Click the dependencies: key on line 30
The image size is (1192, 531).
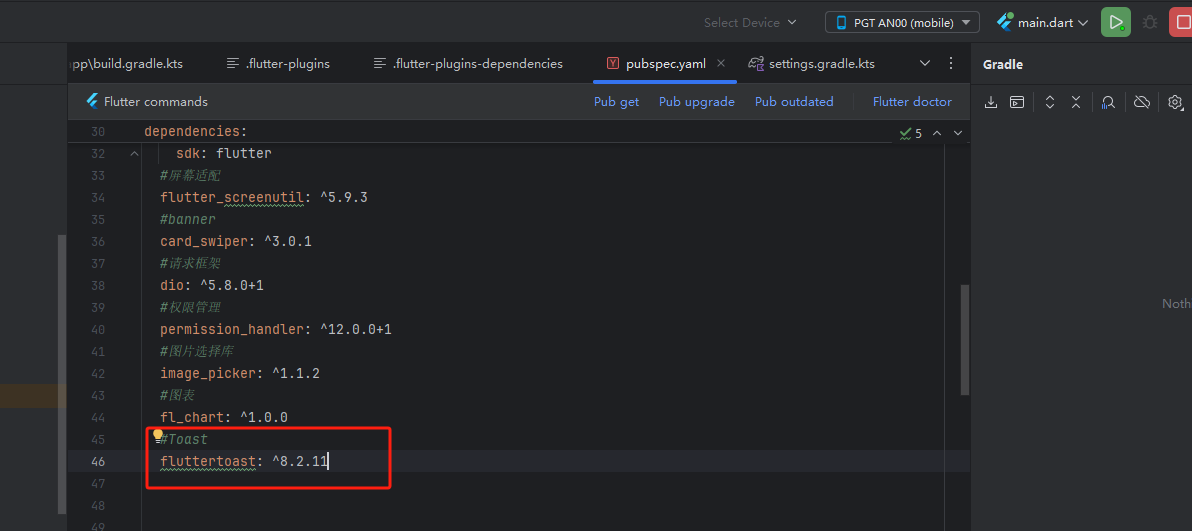(x=196, y=132)
